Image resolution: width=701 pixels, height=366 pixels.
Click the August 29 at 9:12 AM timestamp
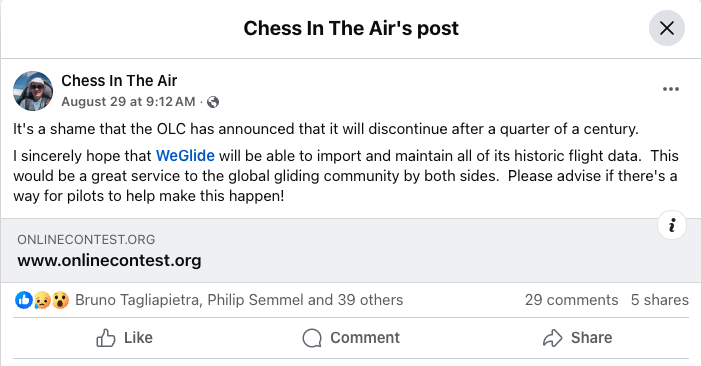pyautogui.click(x=128, y=101)
